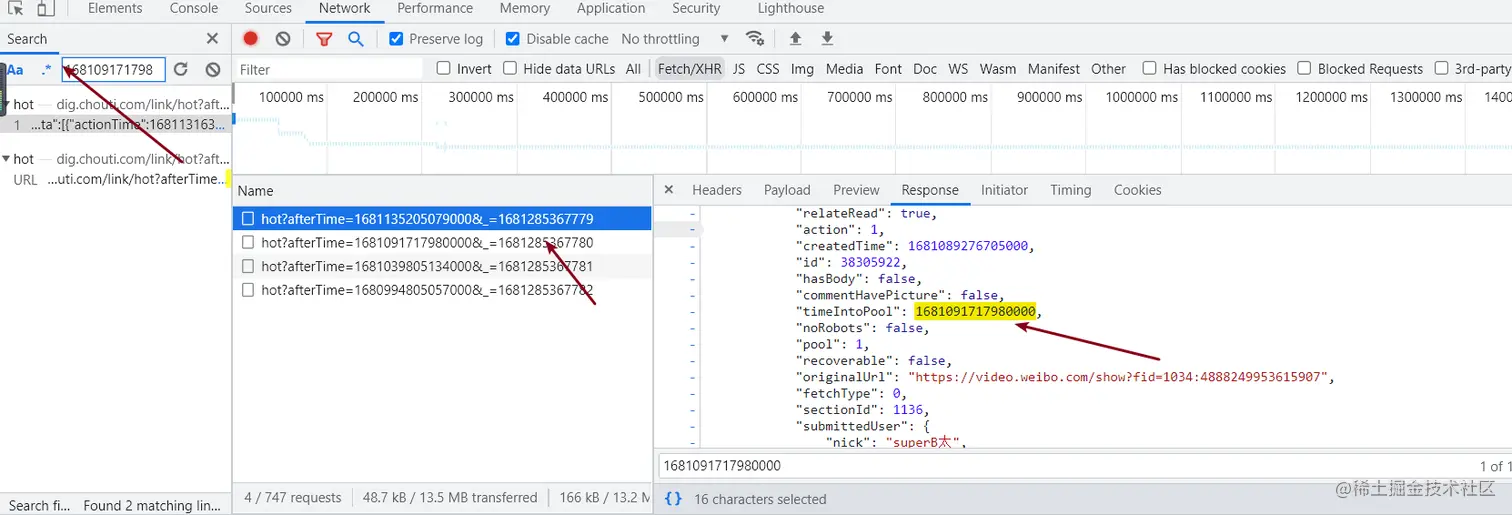The image size is (1512, 515).
Task: Open search result with actionTime match
Action: pos(116,125)
